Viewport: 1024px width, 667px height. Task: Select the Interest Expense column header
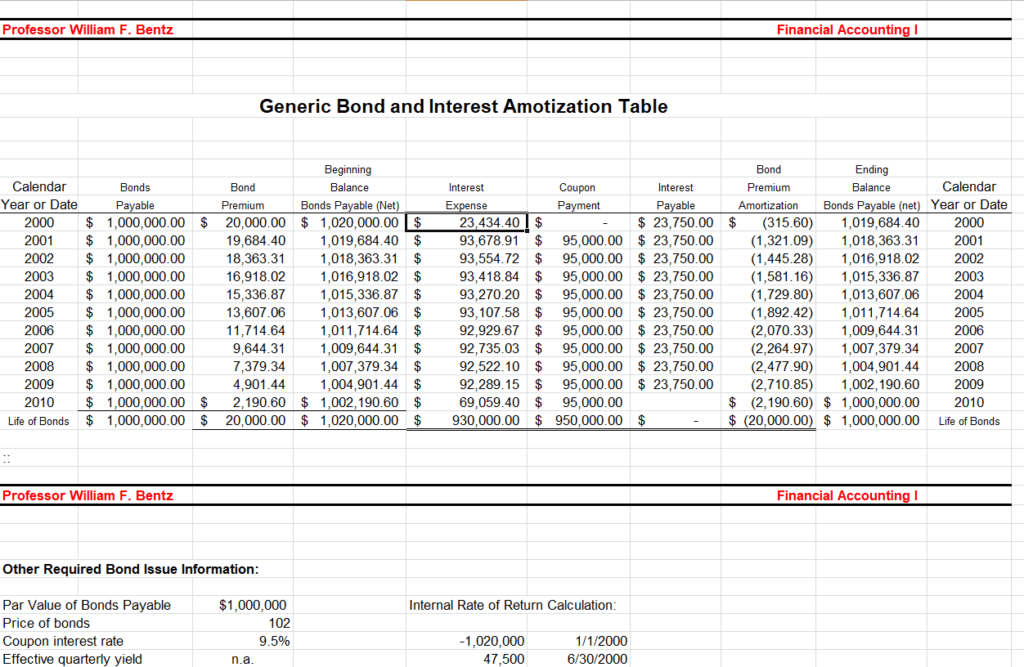pos(466,196)
